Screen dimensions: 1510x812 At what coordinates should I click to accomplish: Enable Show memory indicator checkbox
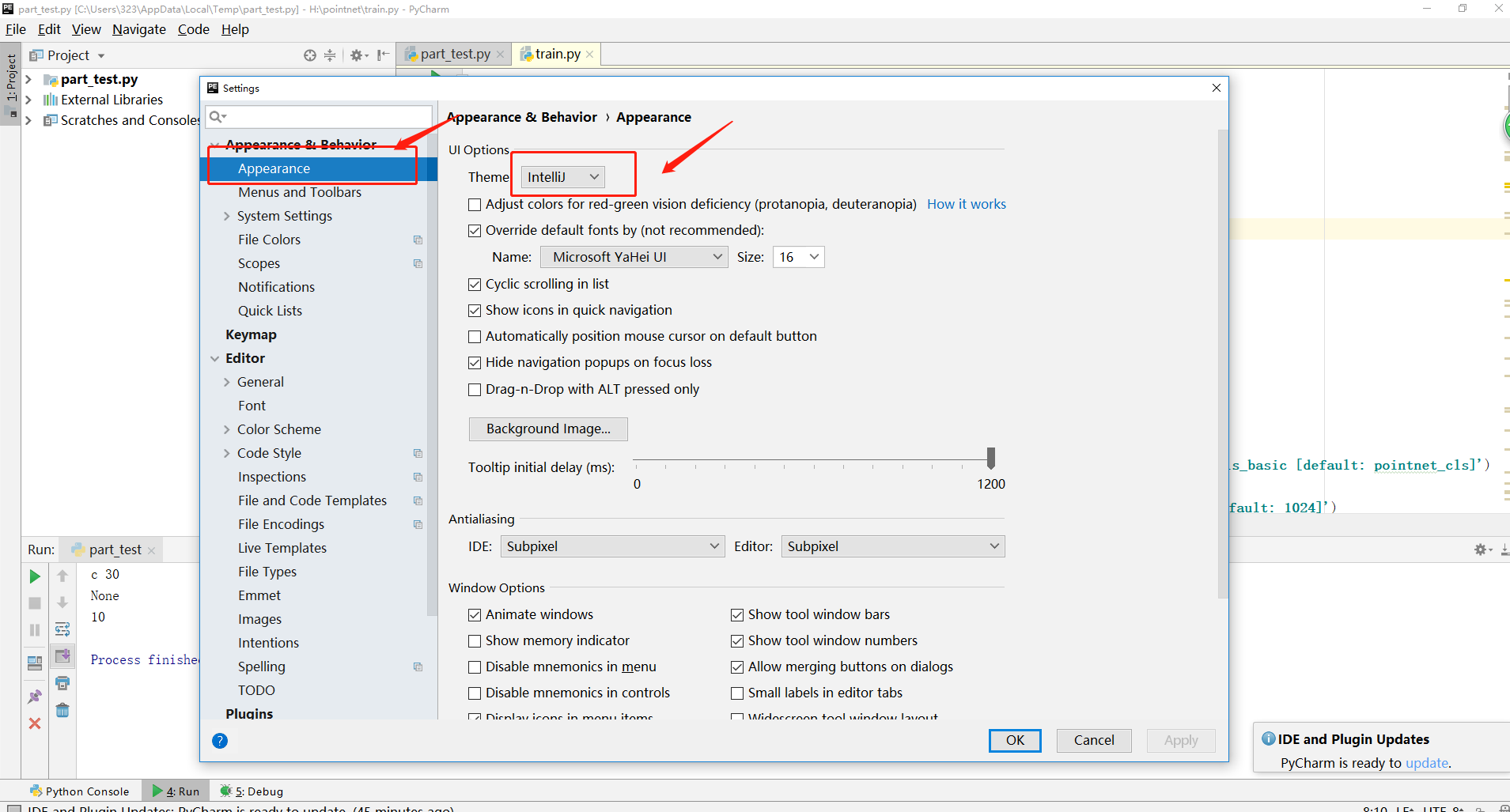(475, 641)
